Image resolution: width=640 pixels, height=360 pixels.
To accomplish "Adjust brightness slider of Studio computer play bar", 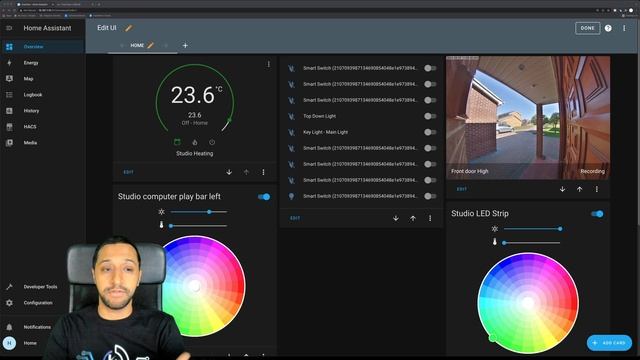I will (198, 212).
